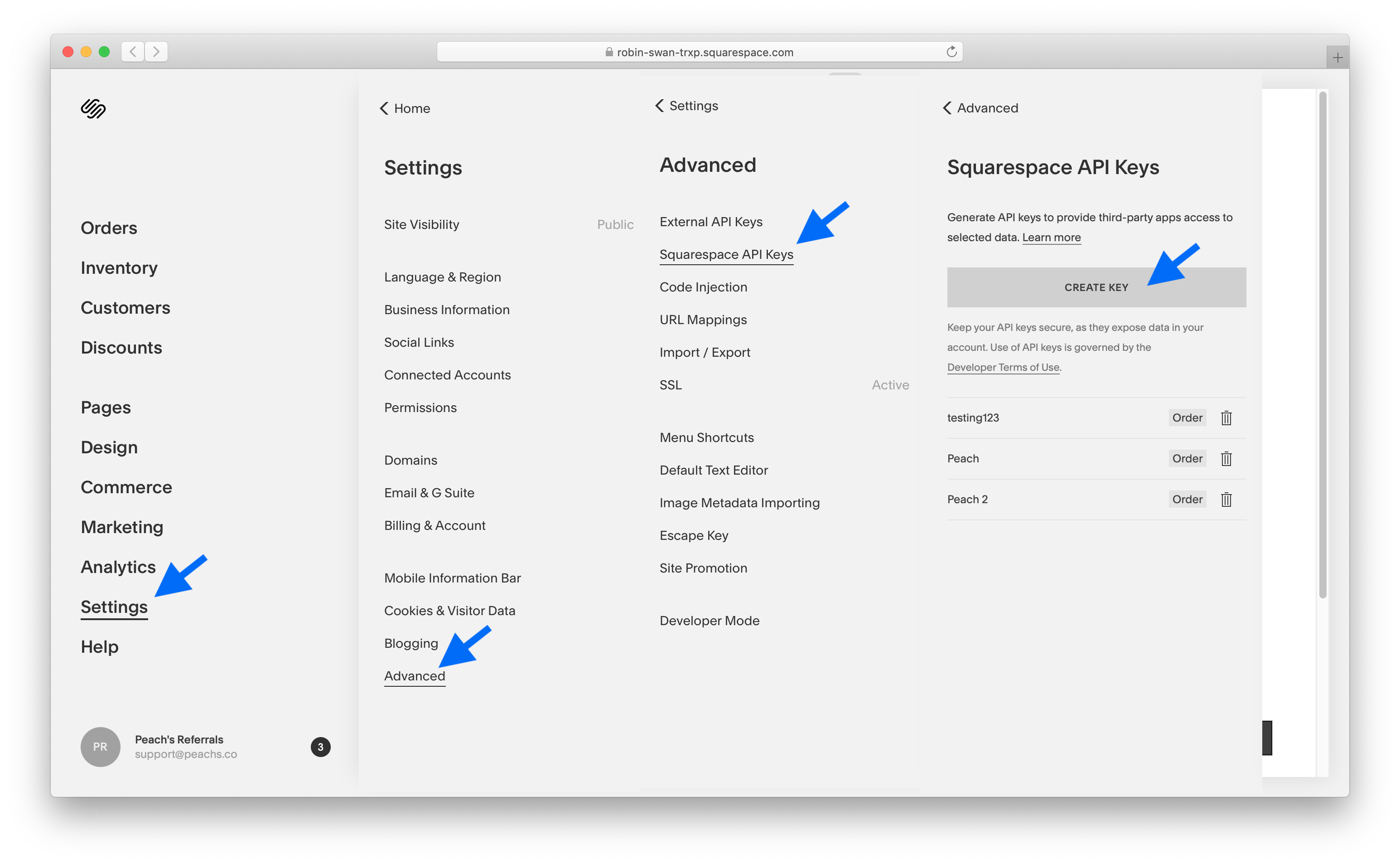
Task: Click the browser address bar URL
Action: (x=704, y=53)
